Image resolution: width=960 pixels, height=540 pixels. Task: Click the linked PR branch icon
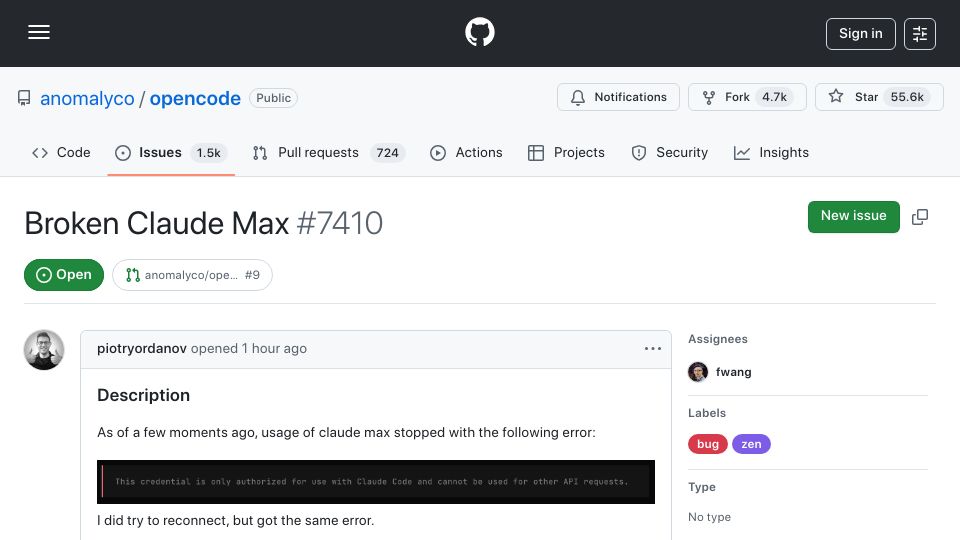coord(133,275)
